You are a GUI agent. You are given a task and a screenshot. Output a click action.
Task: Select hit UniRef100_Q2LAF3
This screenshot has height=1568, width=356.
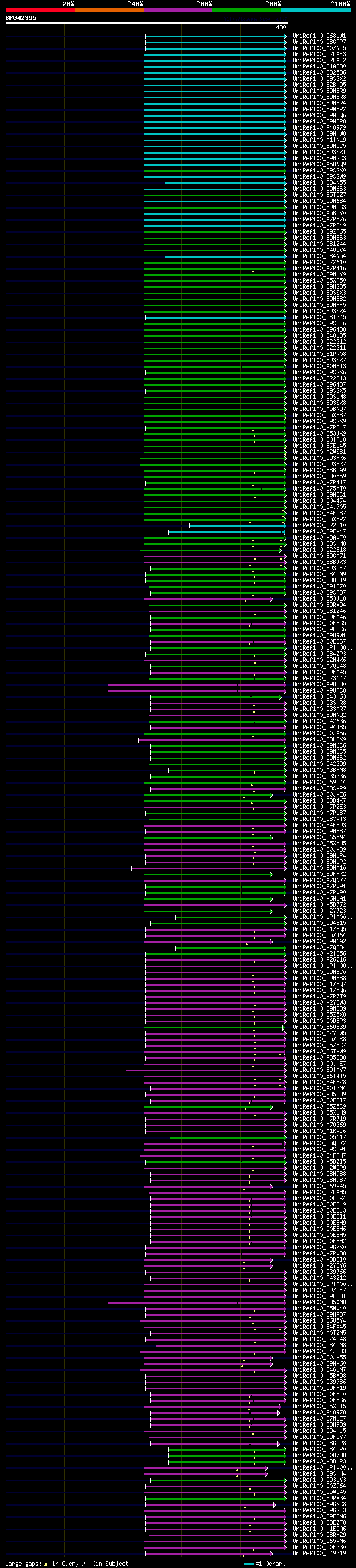[319, 54]
